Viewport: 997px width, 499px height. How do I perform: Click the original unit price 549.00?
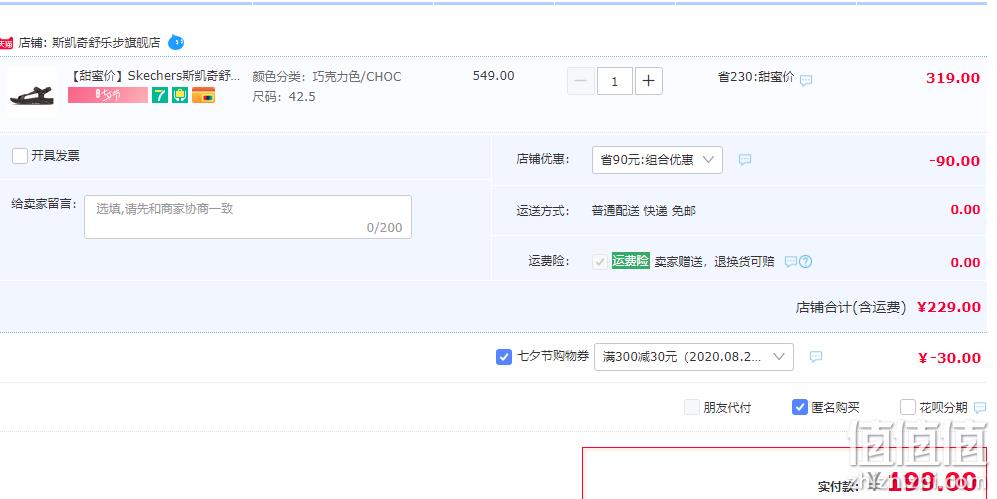coord(493,76)
